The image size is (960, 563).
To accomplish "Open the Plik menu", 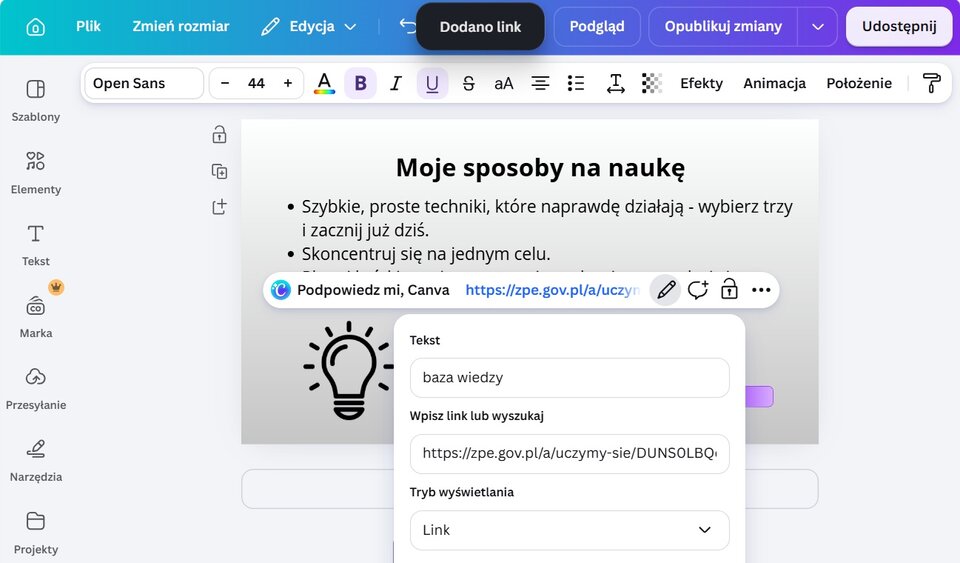I will coord(88,26).
